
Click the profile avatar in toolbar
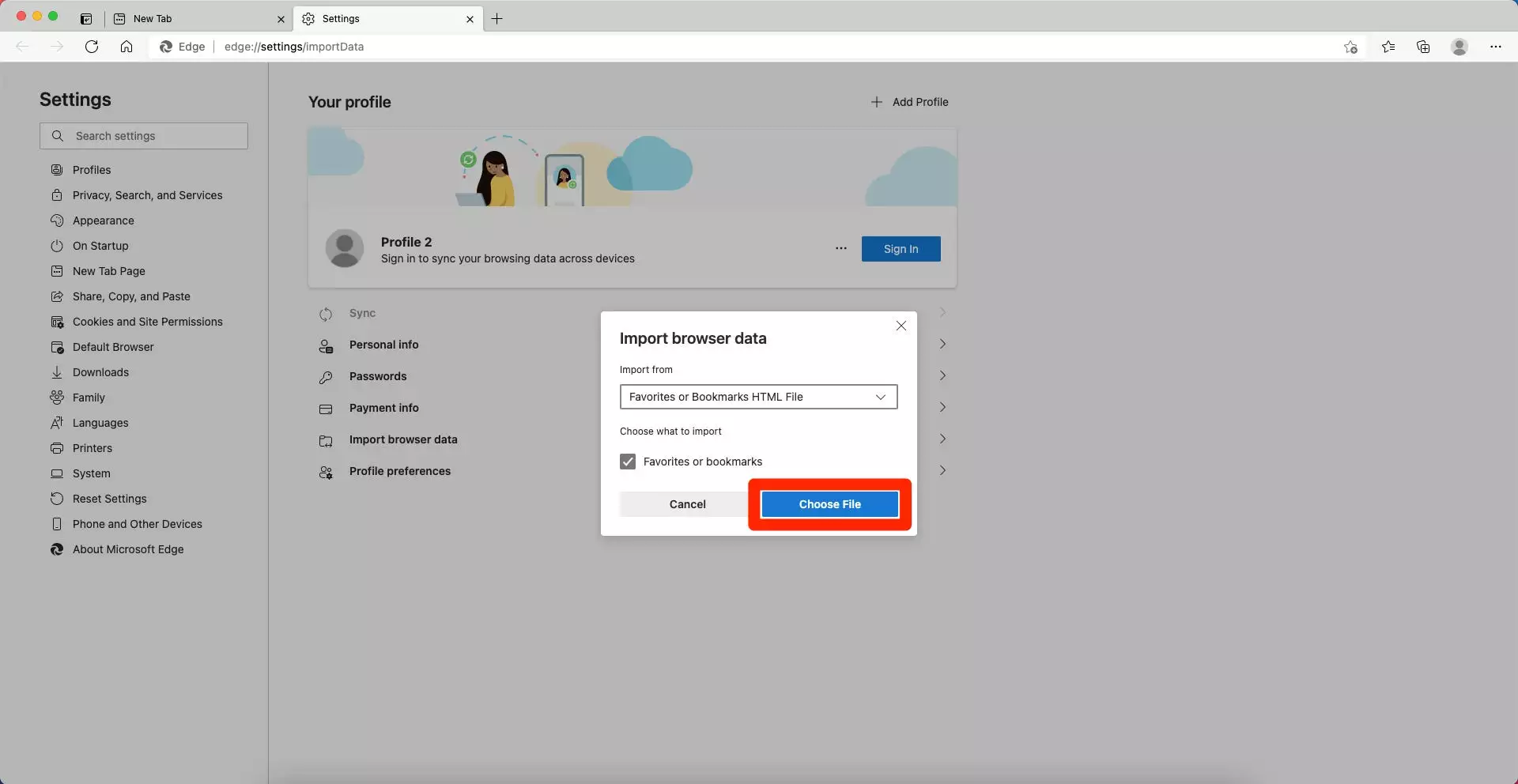click(x=1459, y=47)
